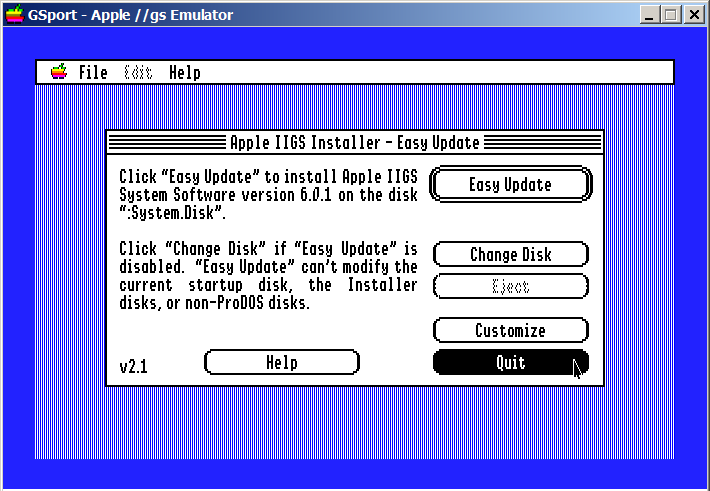
Task: Click the Installer Easy Update title bar
Action: [x=355, y=142]
